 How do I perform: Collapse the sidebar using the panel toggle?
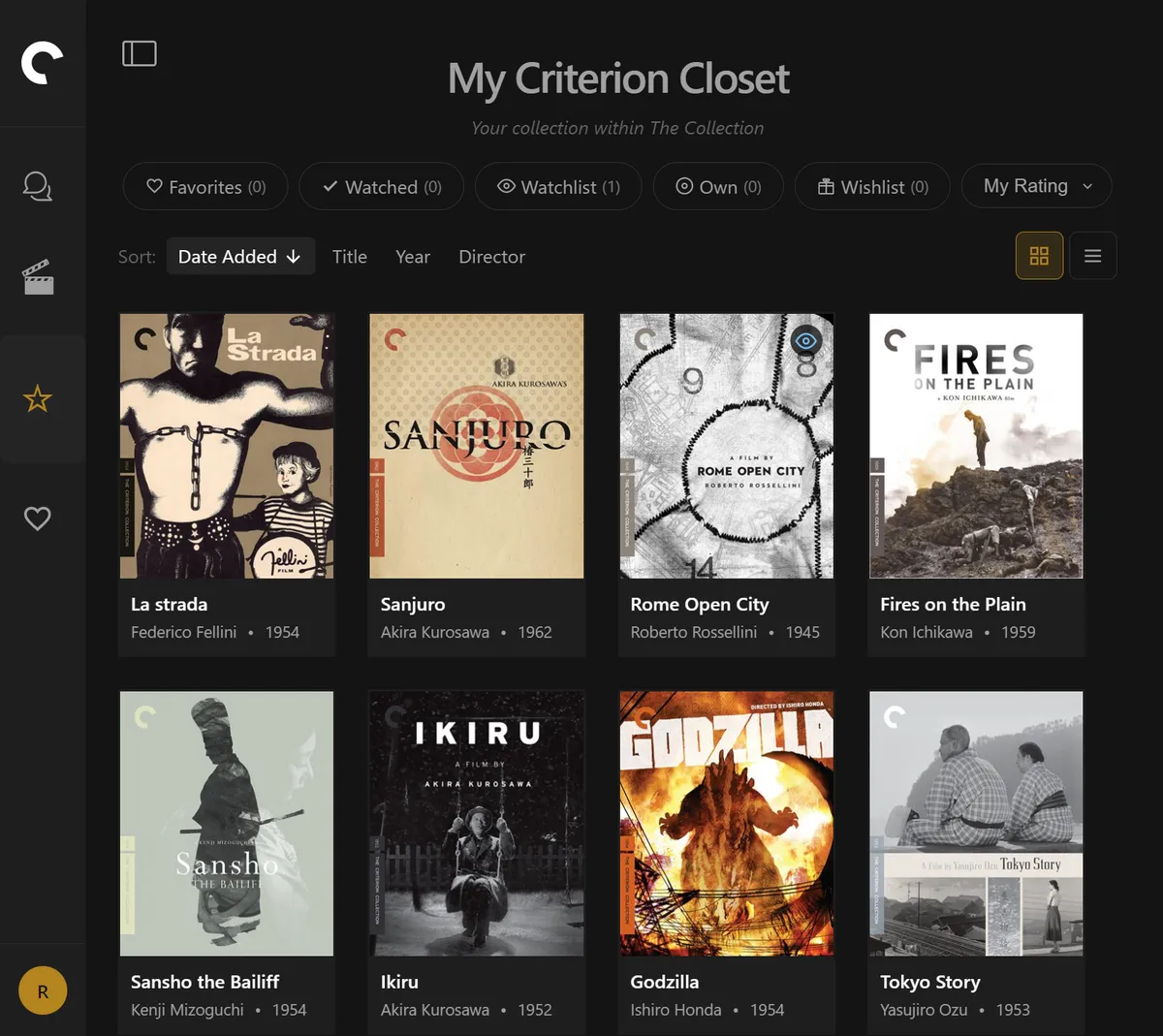(x=139, y=53)
